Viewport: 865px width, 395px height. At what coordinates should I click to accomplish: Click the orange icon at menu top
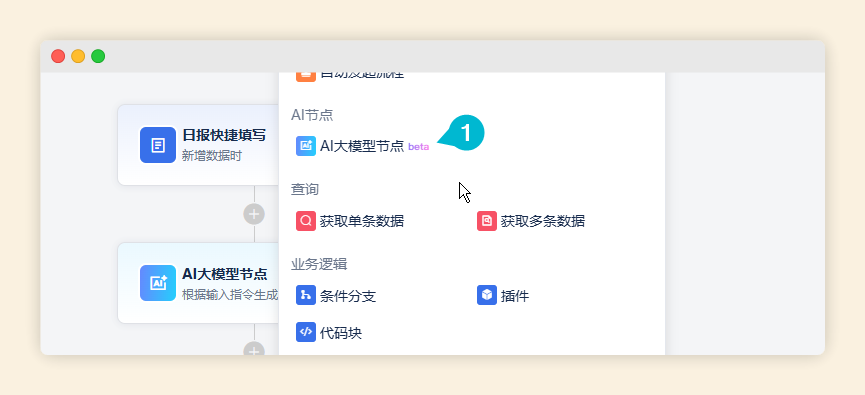pyautogui.click(x=306, y=77)
